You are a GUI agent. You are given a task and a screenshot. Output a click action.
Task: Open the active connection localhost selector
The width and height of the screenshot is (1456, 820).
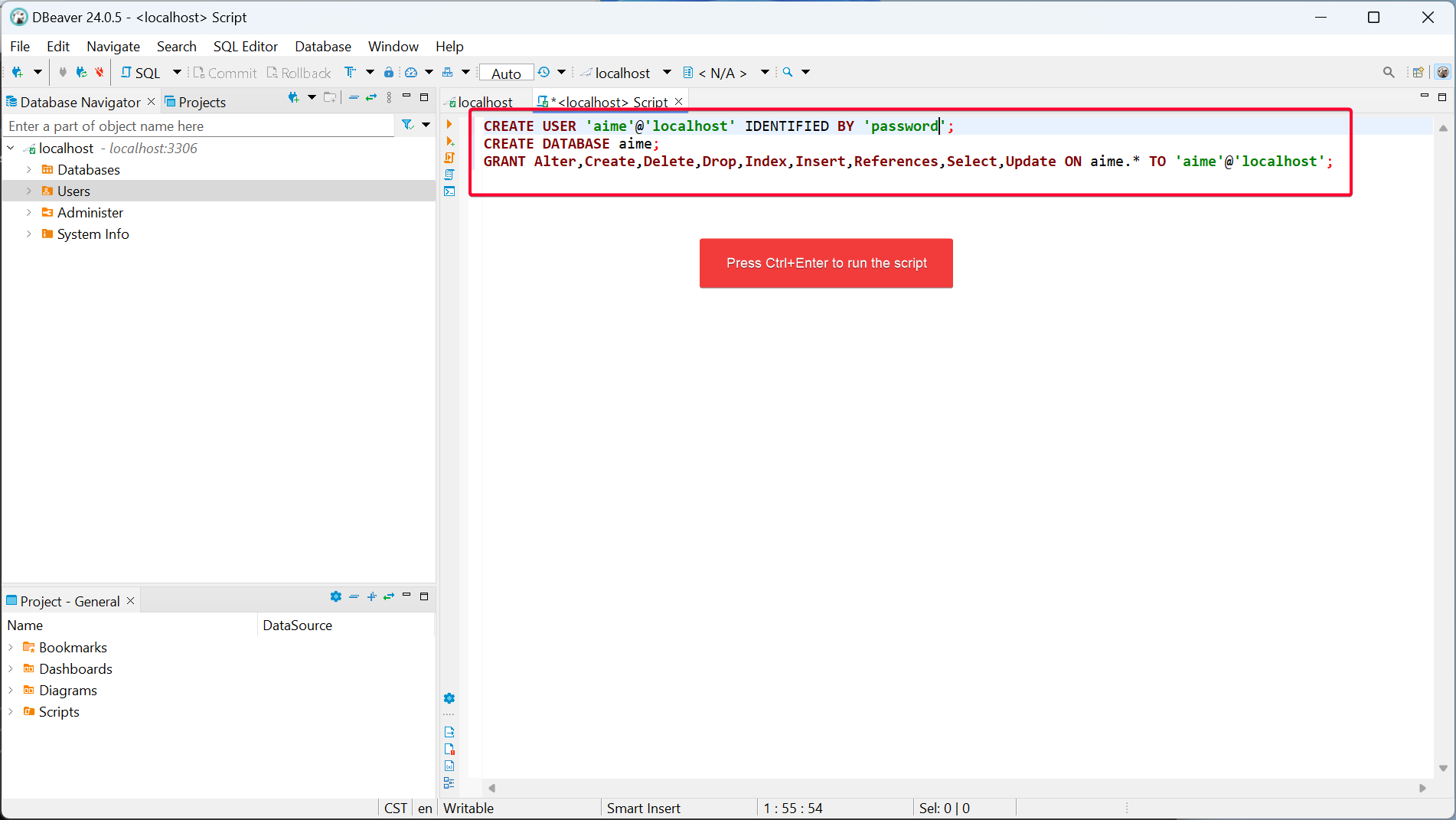pyautogui.click(x=625, y=73)
